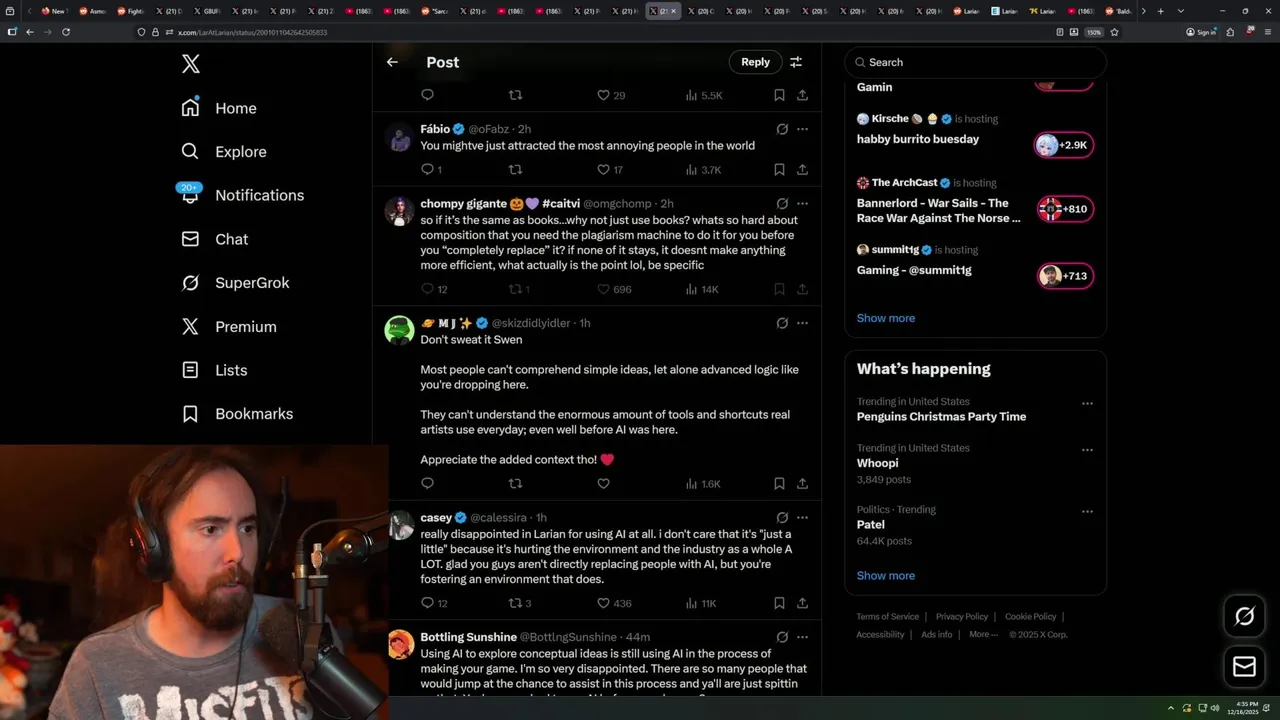The height and width of the screenshot is (720, 1280).
Task: View analytics showing 14K on chompy gigante's post
Action: pos(702,289)
